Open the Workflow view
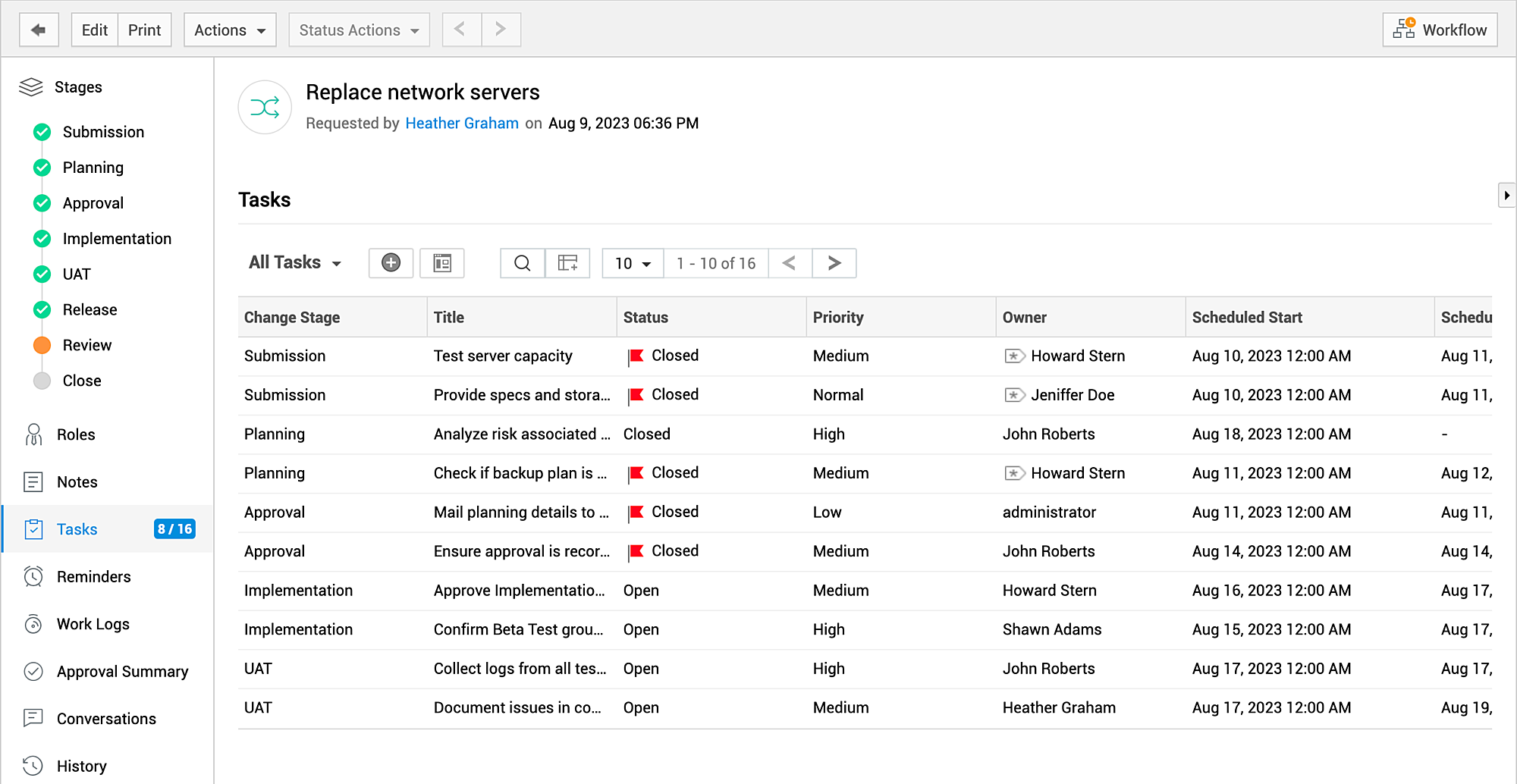This screenshot has height=784, width=1517. point(1439,30)
